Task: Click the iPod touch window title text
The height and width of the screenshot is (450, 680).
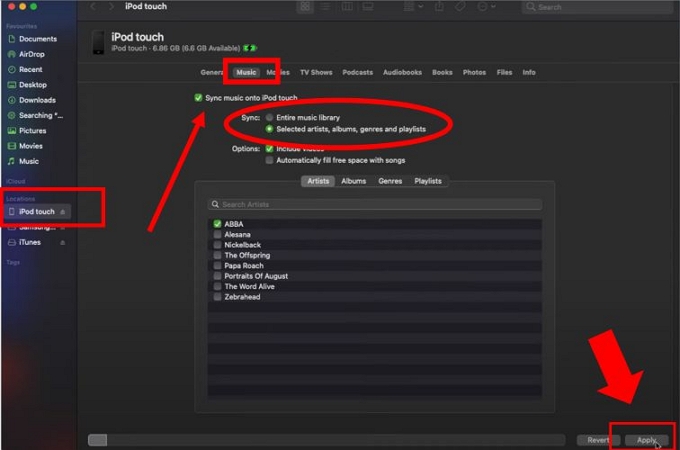Action: tap(146, 7)
